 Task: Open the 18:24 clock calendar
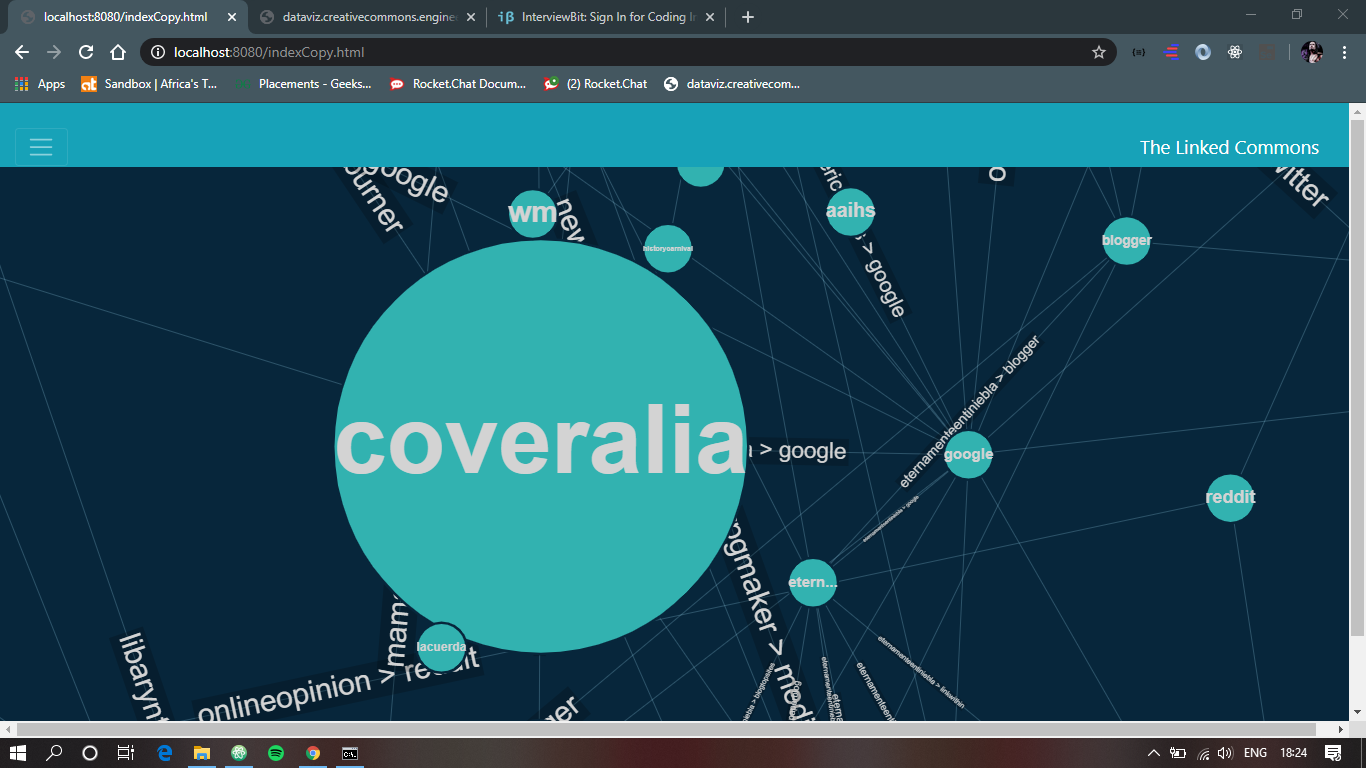[x=1294, y=753]
